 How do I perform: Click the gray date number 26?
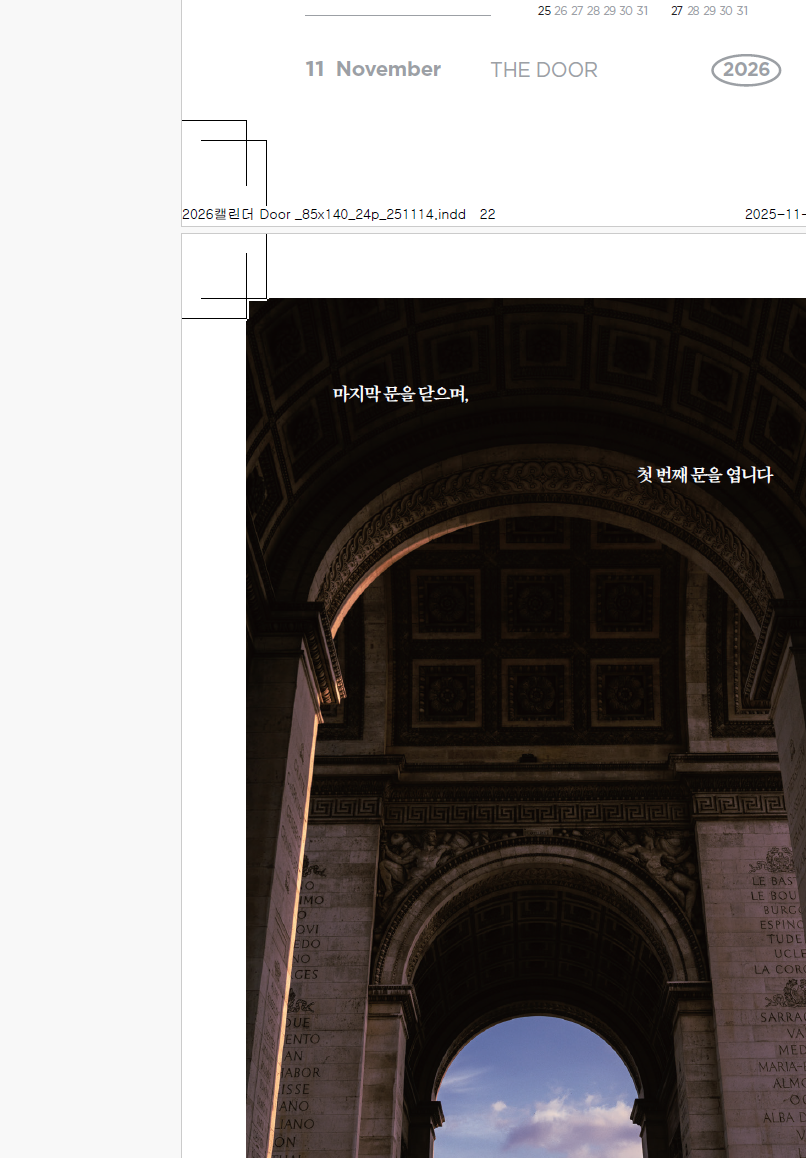coord(561,11)
